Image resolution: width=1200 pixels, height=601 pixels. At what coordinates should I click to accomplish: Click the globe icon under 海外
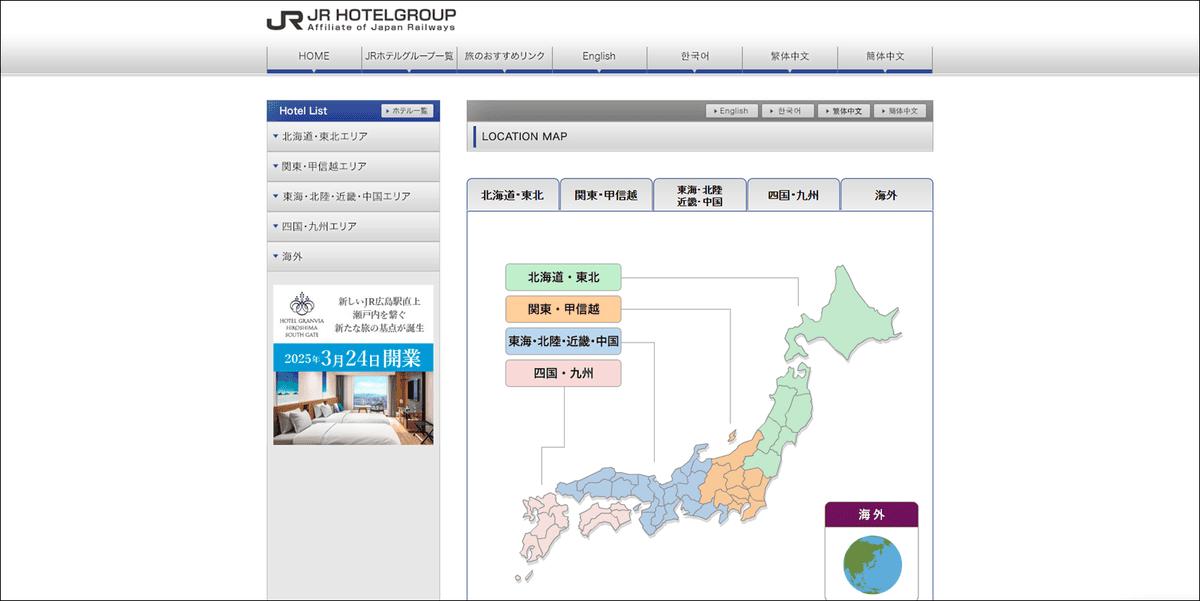[871, 565]
